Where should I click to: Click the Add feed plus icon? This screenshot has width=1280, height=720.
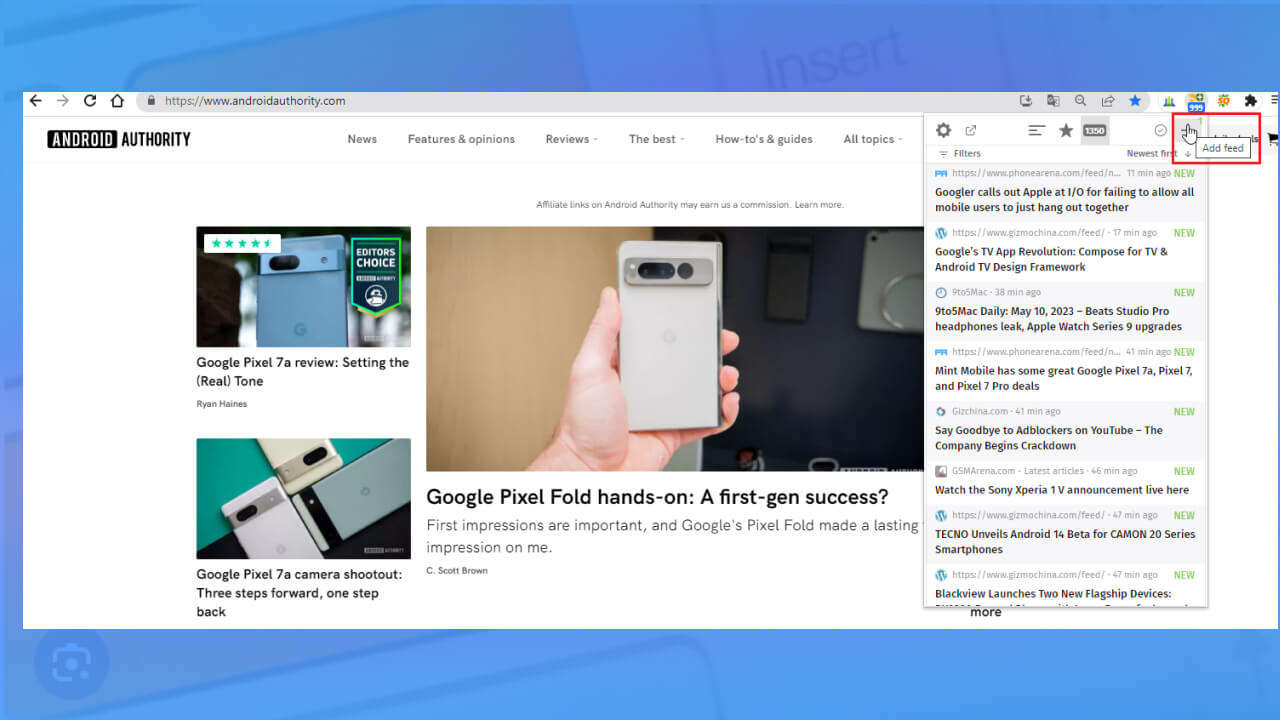pyautogui.click(x=1188, y=130)
